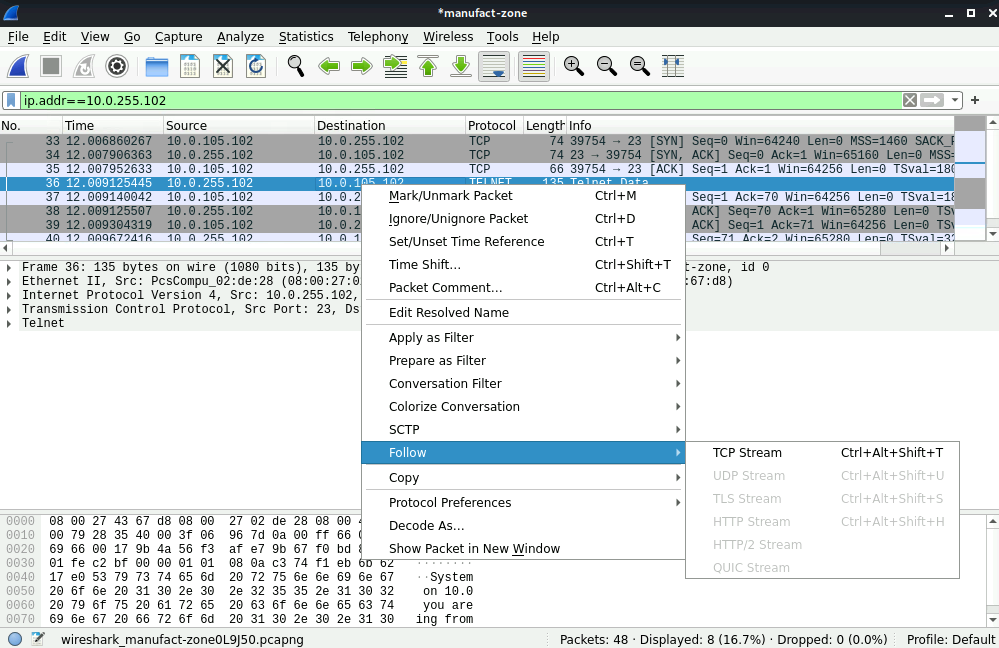999x648 pixels.
Task: Open expert information from status bar icon
Action: coord(15,639)
